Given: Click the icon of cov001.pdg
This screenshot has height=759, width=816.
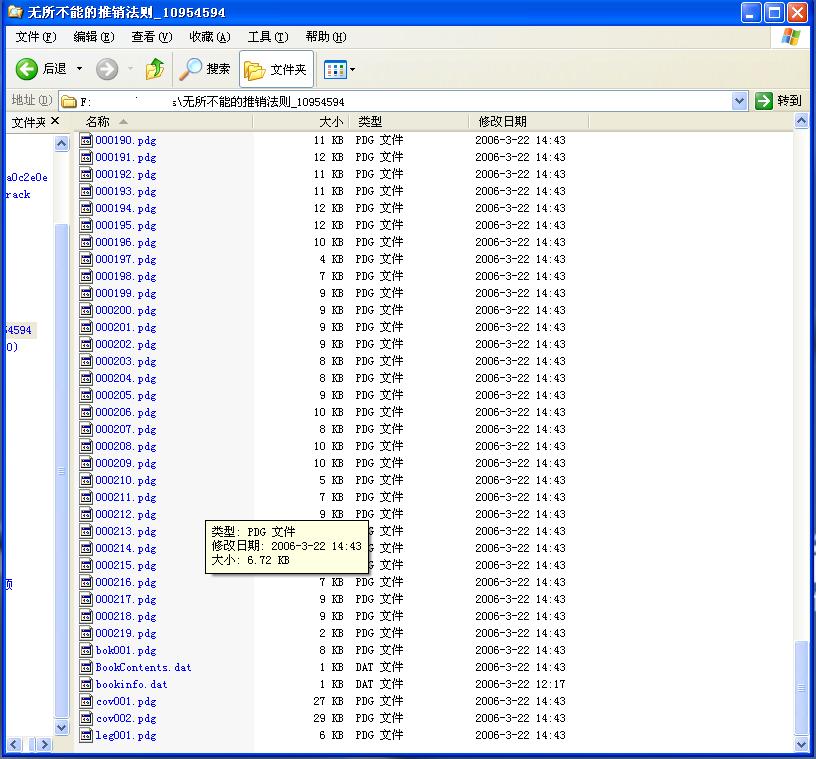Looking at the screenshot, I should pyautogui.click(x=86, y=701).
